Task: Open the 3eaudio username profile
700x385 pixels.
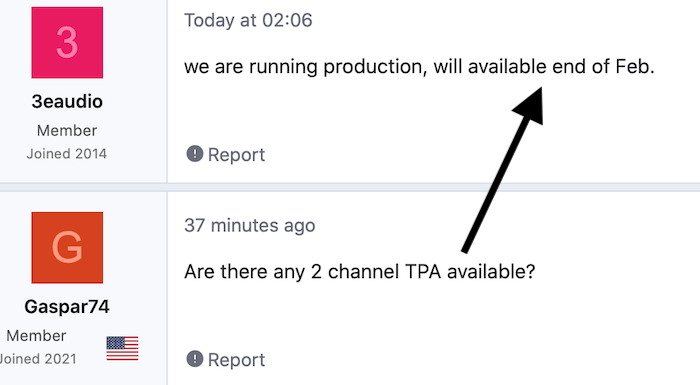Action: [67, 102]
